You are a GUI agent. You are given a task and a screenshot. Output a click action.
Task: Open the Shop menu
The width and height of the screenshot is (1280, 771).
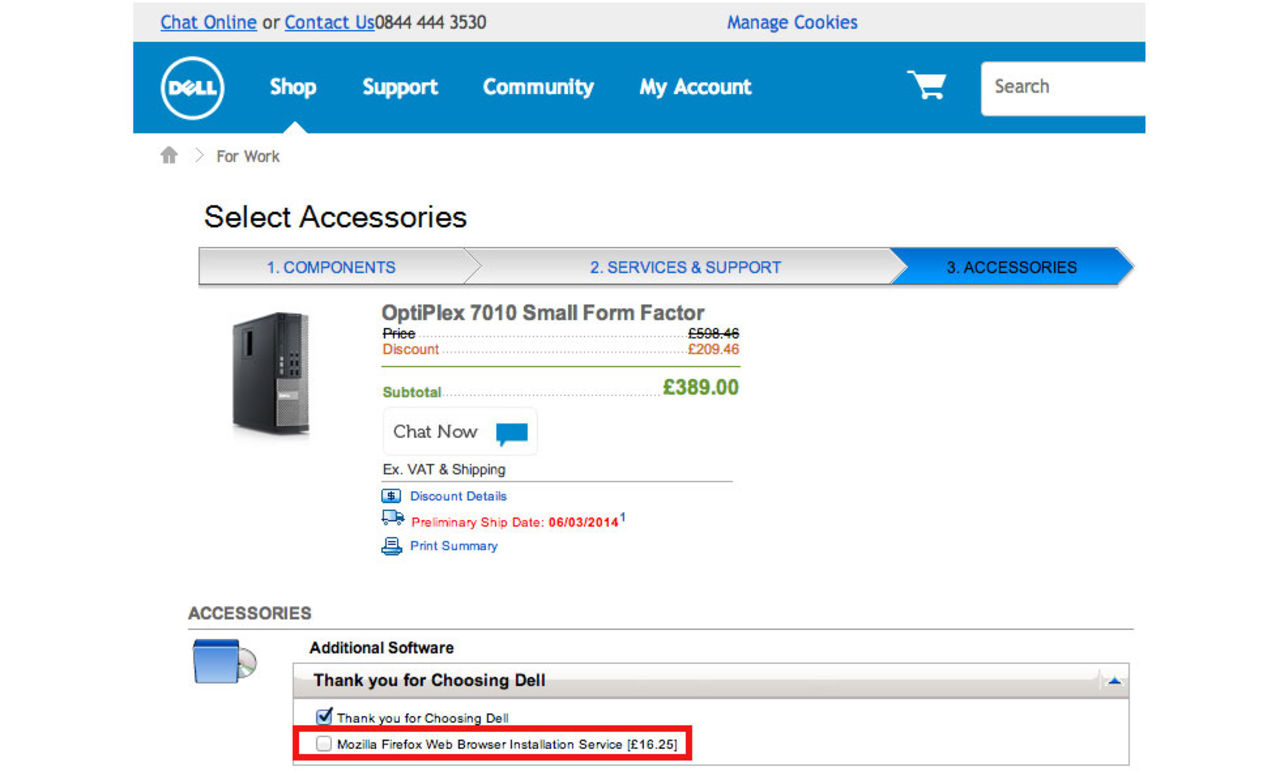pos(293,87)
